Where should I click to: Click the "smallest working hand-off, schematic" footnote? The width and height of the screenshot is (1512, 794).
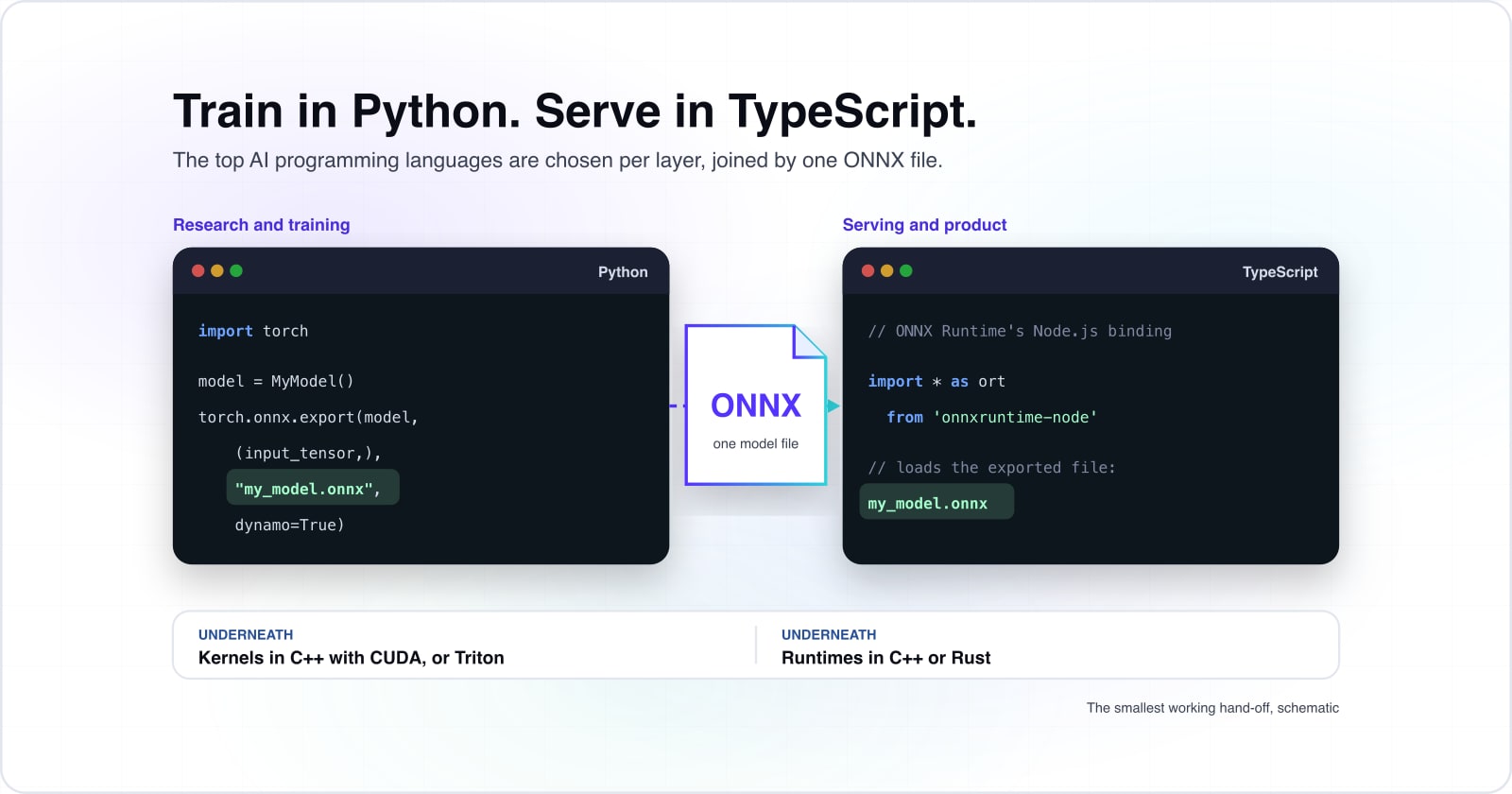(1212, 708)
